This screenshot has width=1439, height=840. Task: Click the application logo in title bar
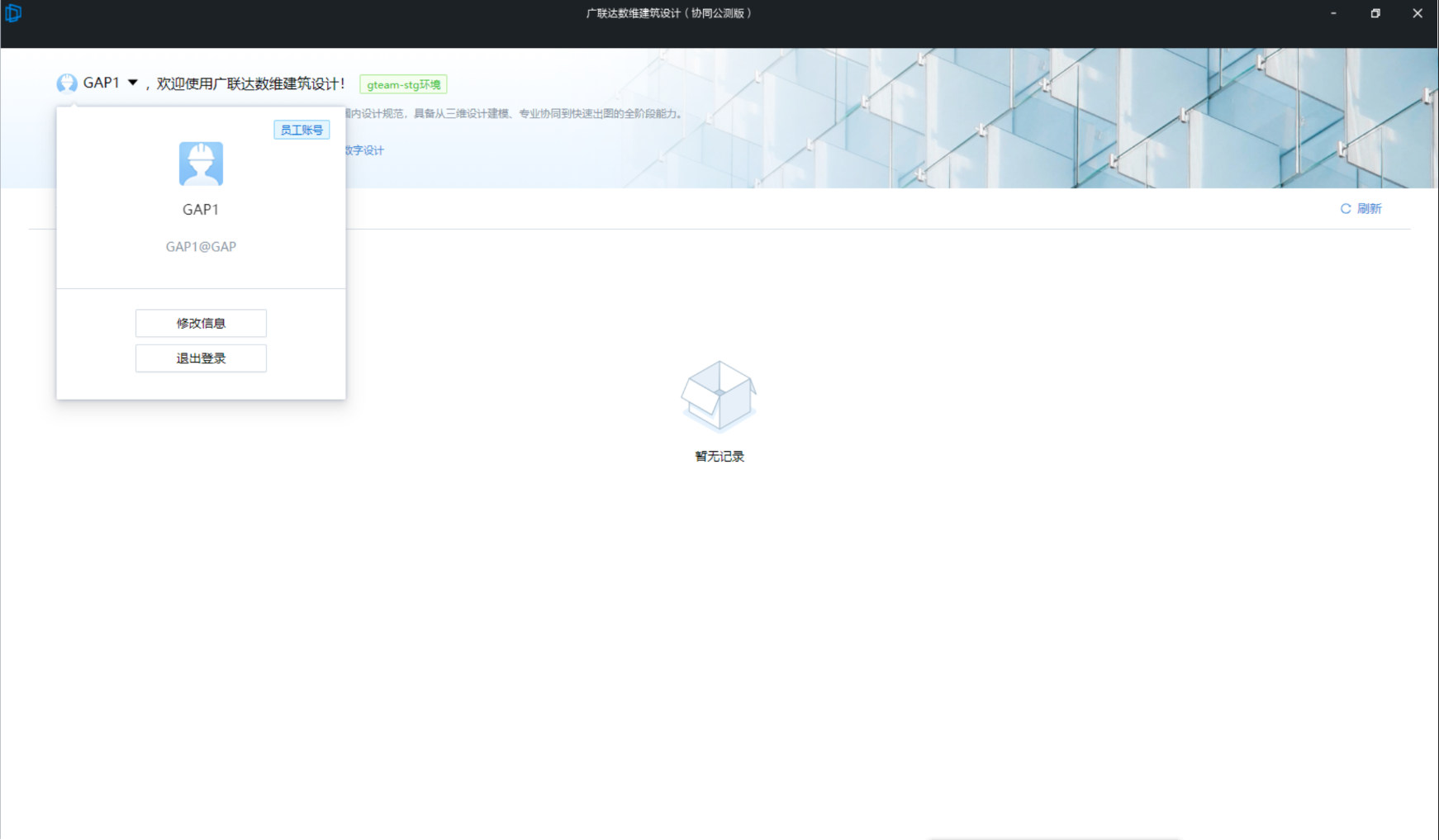click(13, 13)
